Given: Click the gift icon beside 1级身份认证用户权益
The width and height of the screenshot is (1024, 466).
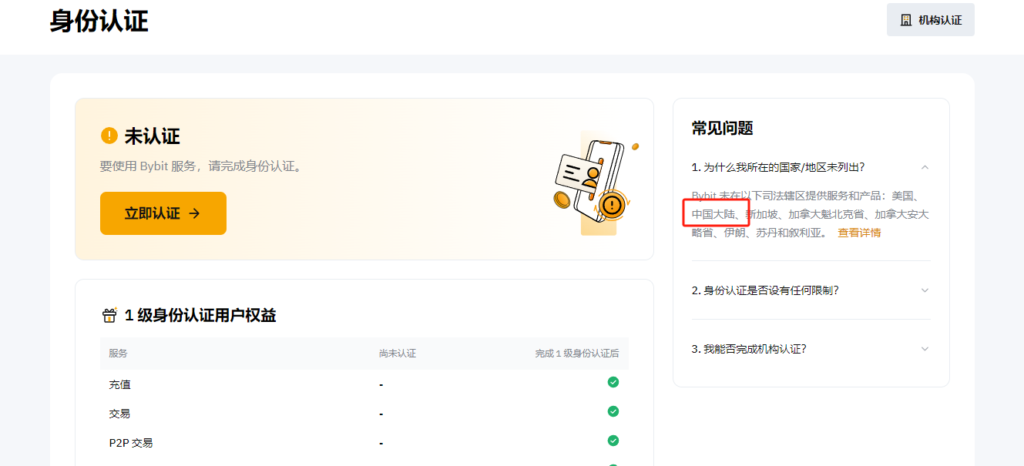Looking at the screenshot, I should tap(109, 315).
